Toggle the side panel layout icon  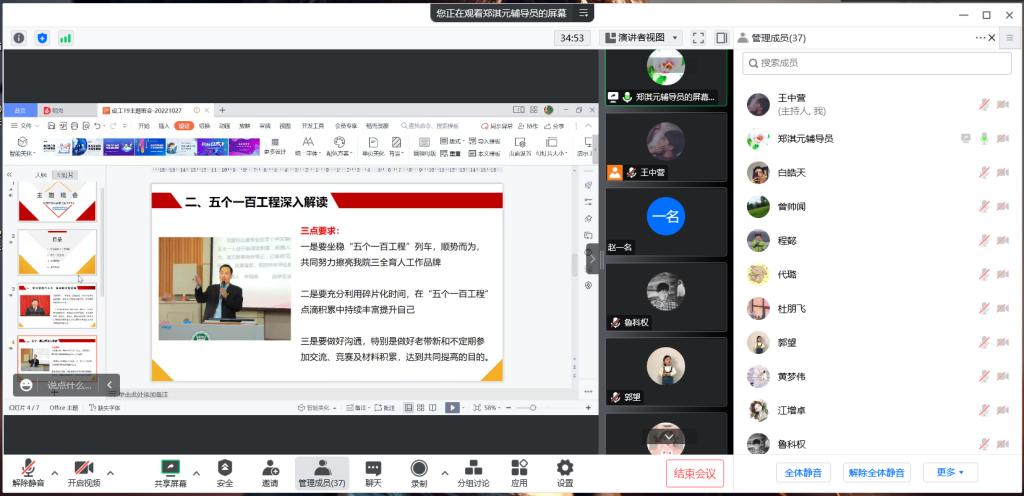[x=722, y=38]
